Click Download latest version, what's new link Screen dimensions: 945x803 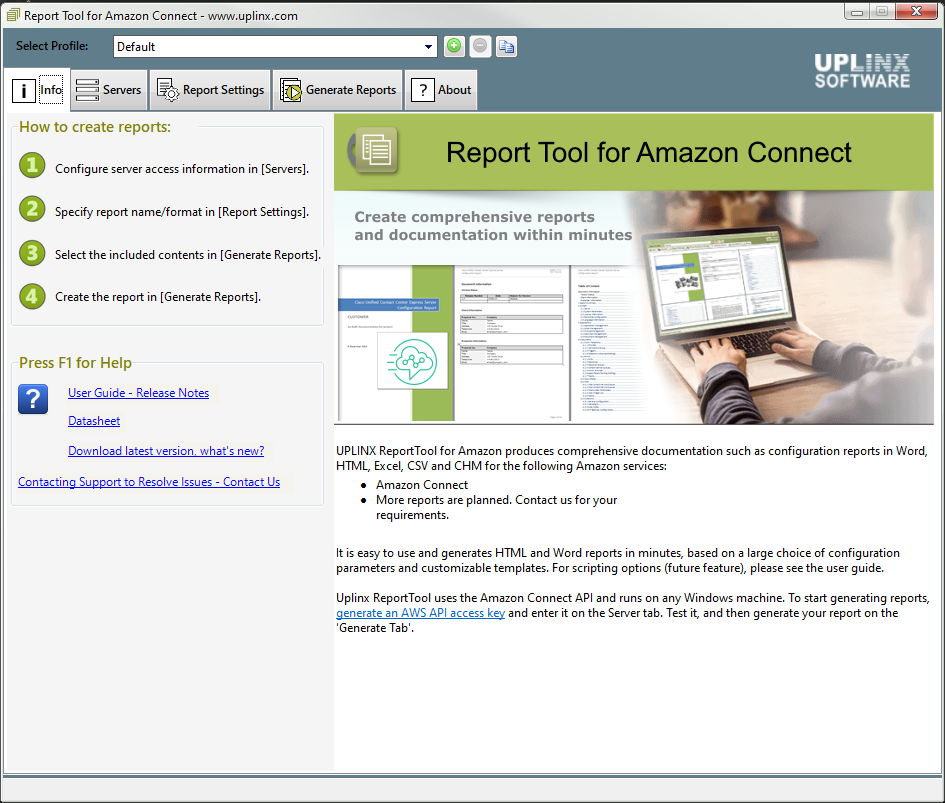pyautogui.click(x=166, y=451)
